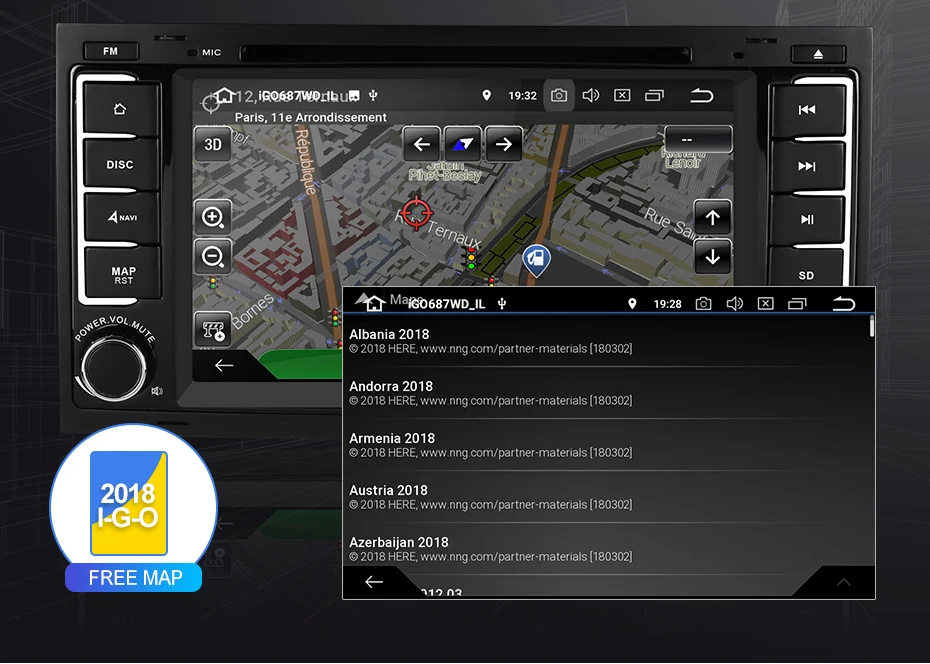Viewport: 930px width, 664px height.
Task: Tap the next track hardware button
Action: (807, 166)
